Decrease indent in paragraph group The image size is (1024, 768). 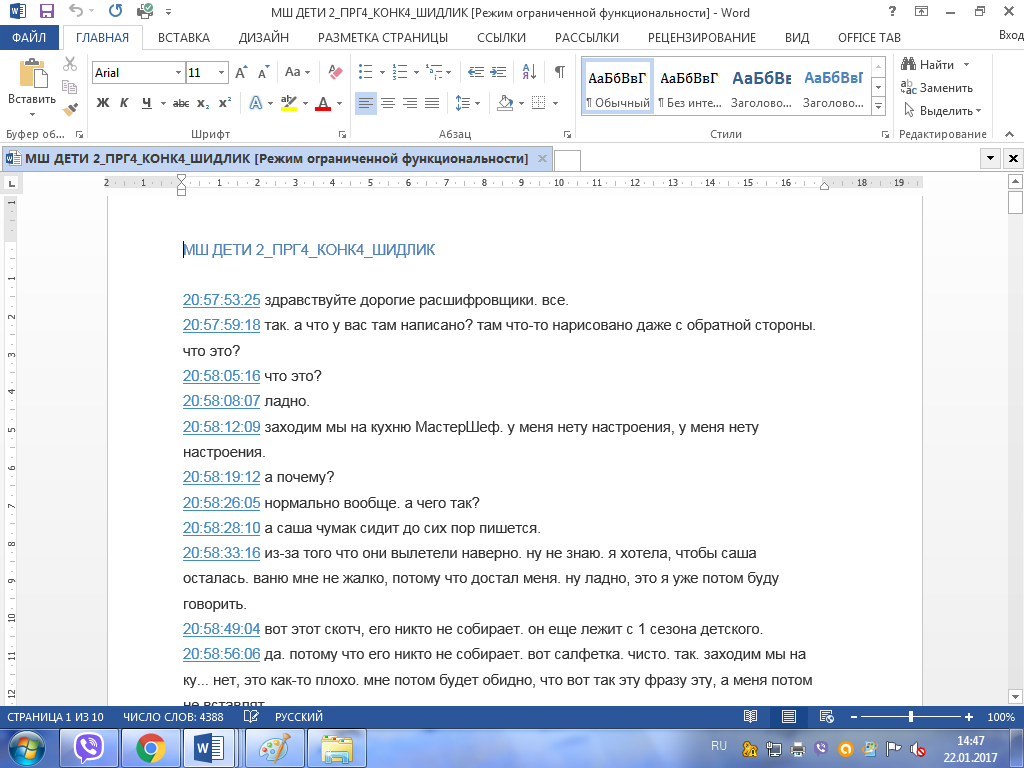[x=476, y=72]
